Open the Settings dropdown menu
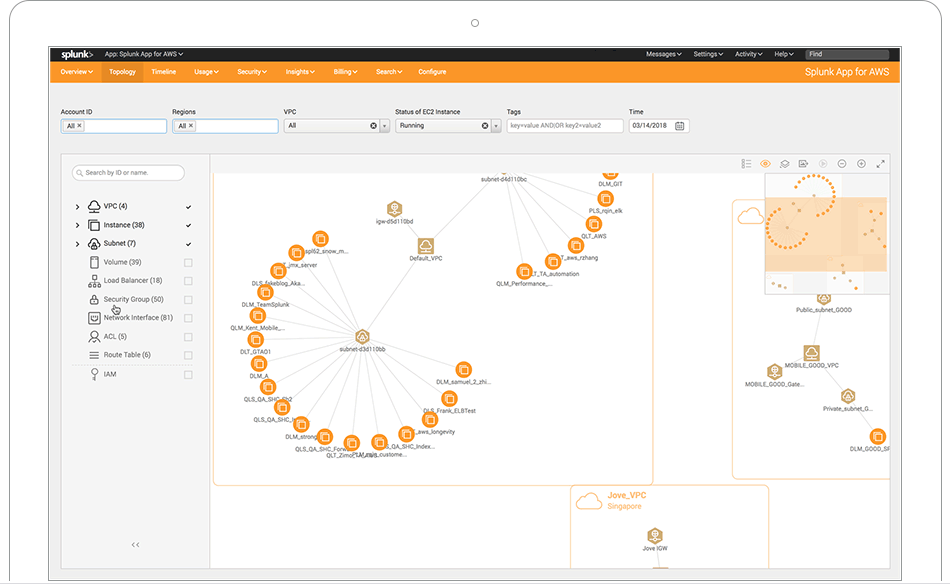Screen dimensions: 950x584 (x=708, y=54)
